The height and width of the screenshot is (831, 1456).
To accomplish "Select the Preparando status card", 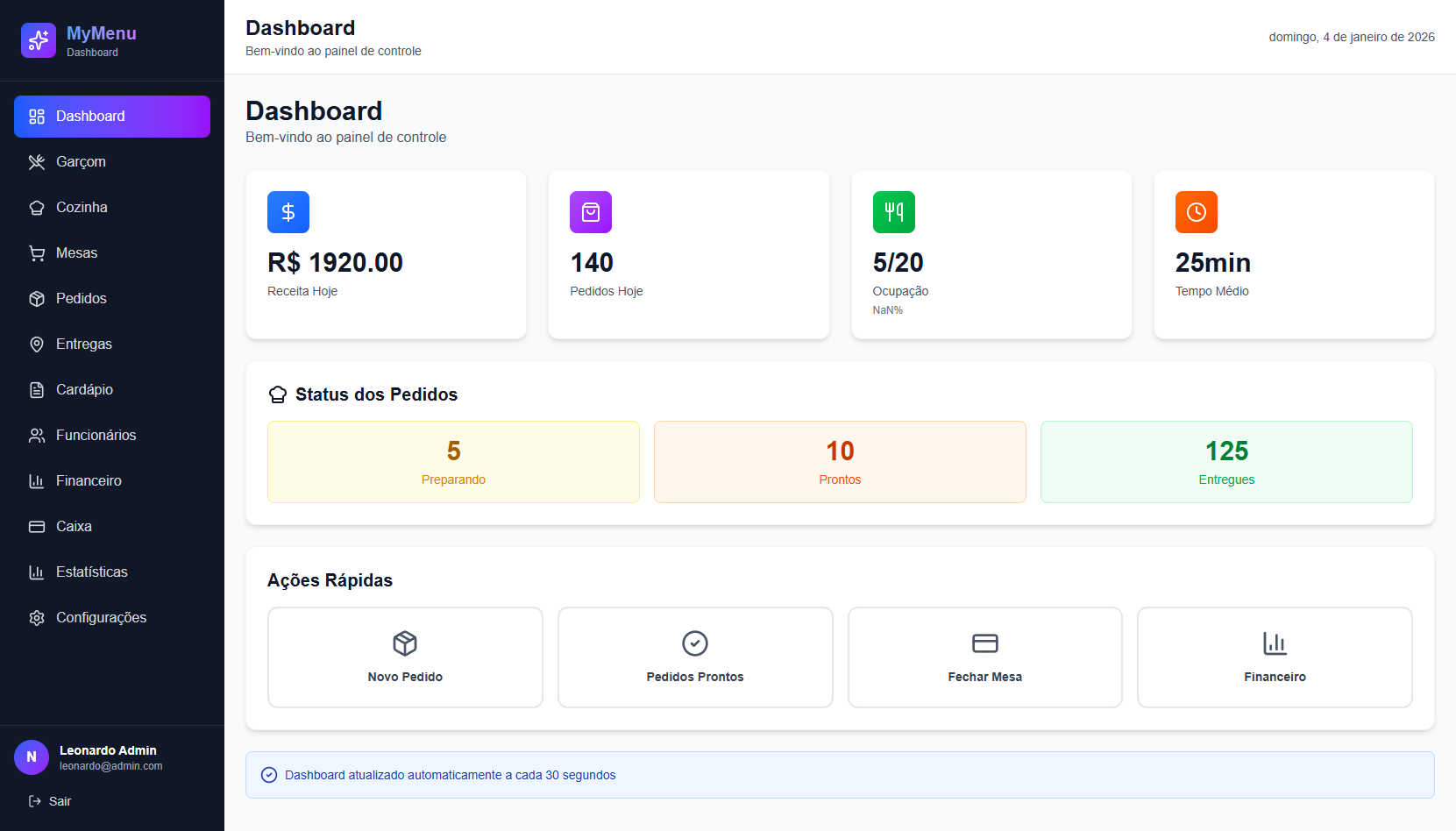I will (x=453, y=462).
